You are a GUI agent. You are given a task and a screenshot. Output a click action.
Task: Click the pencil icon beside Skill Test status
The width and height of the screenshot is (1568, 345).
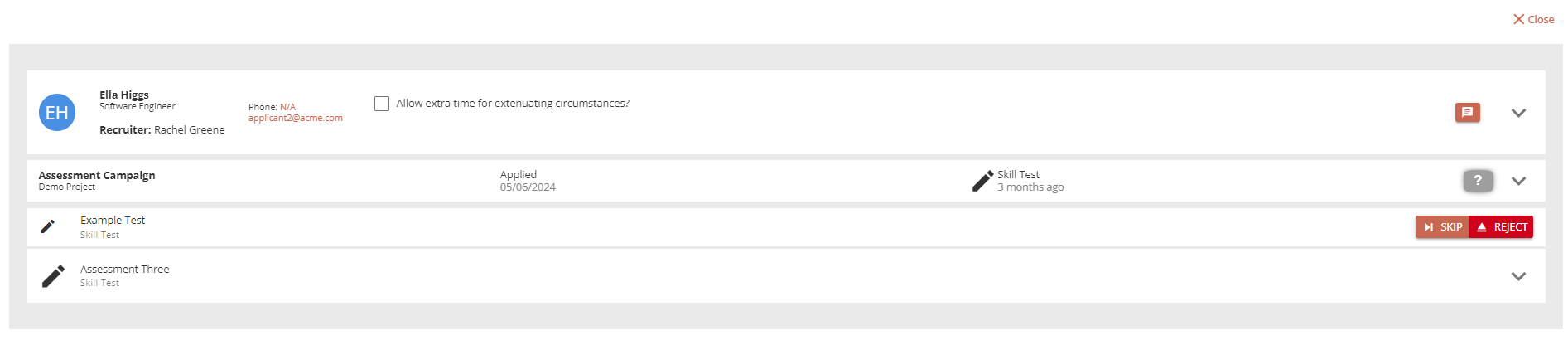point(982,182)
